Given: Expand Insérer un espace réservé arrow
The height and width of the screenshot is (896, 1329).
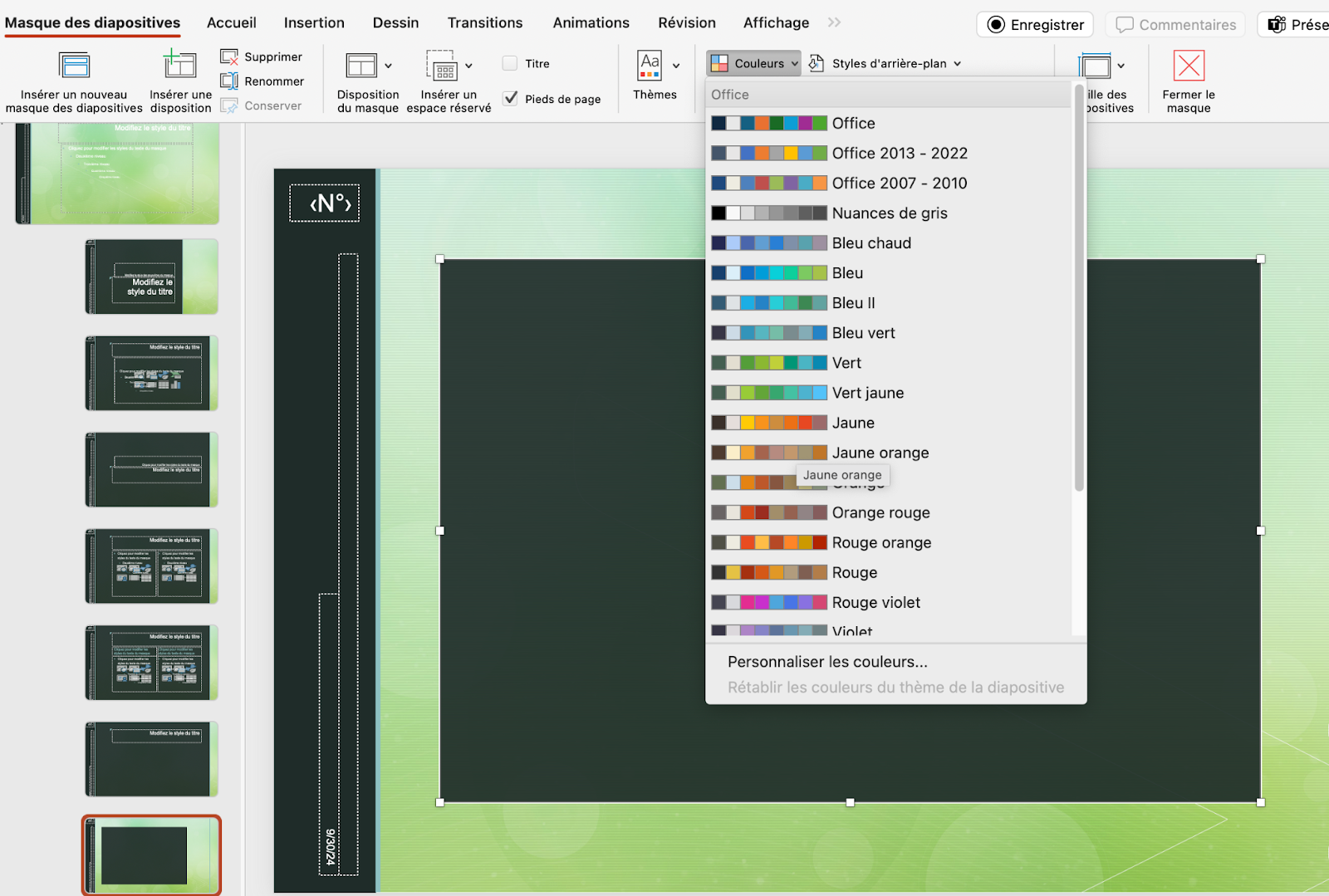Looking at the screenshot, I should (468, 66).
